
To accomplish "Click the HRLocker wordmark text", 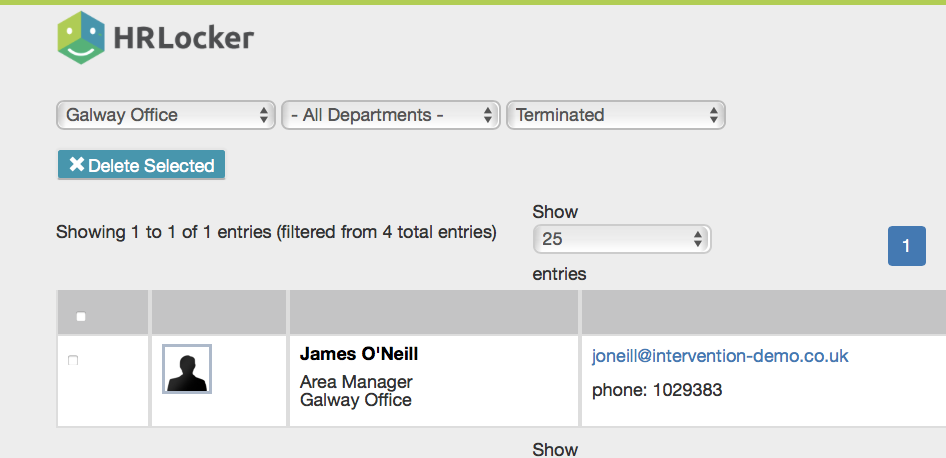I will 186,39.
